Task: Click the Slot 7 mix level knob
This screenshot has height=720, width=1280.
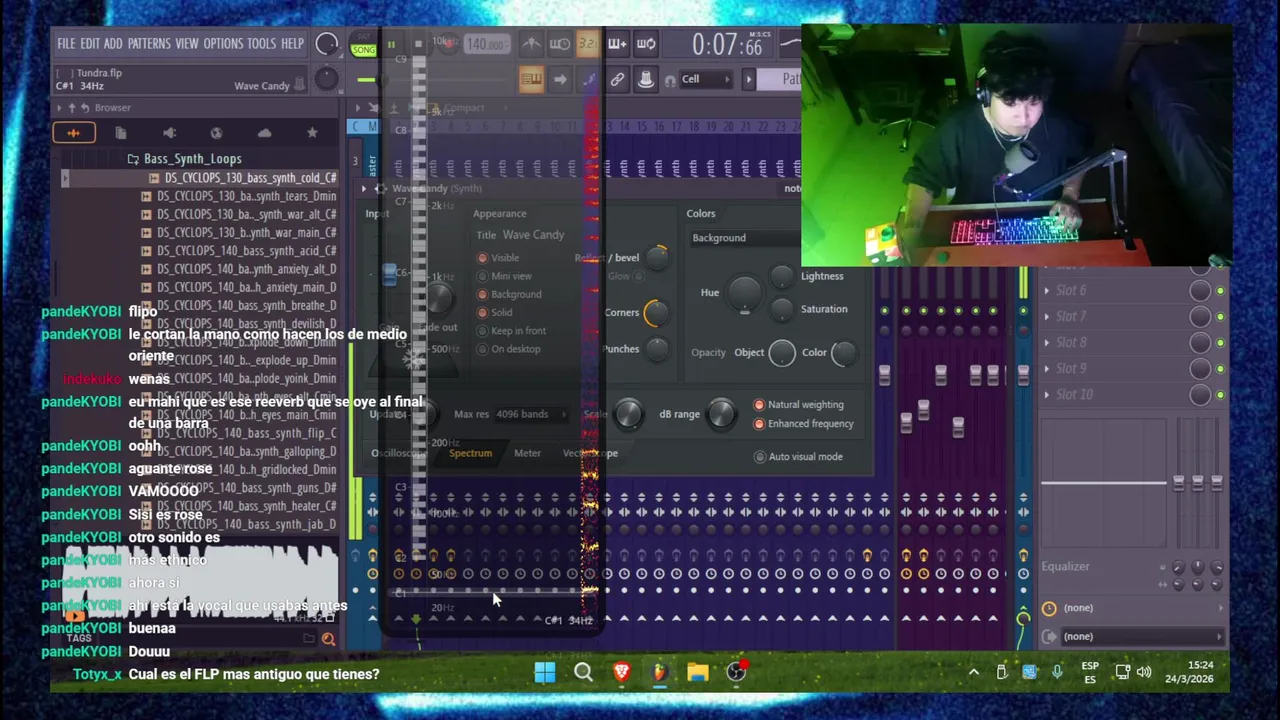Action: 1200,317
